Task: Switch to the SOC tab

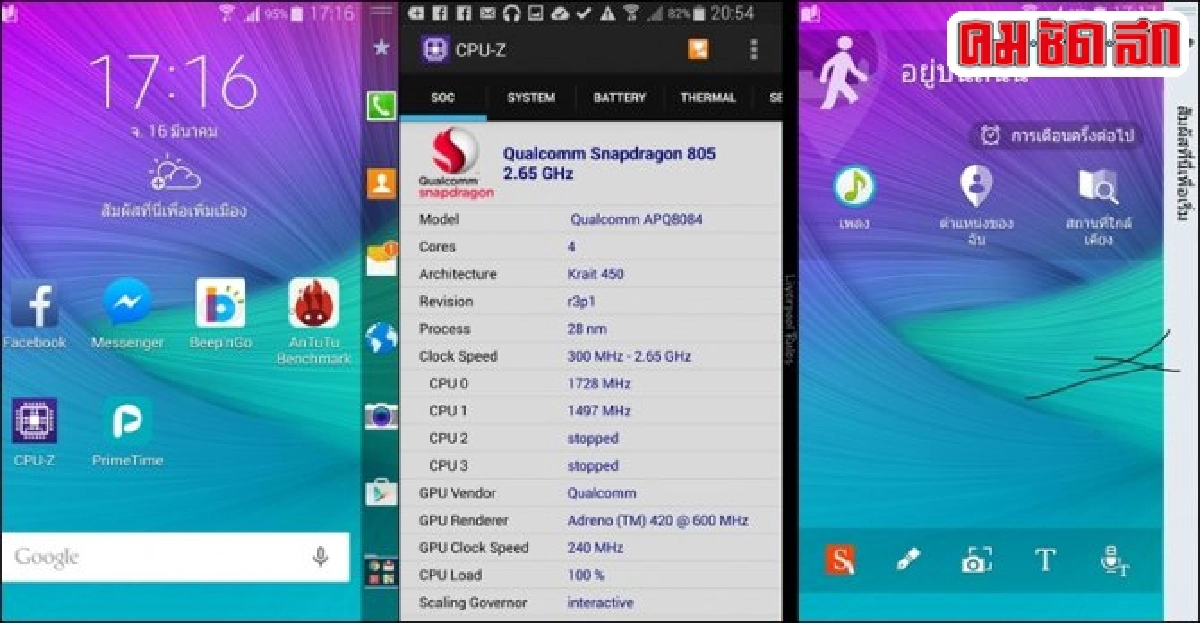Action: (x=443, y=98)
